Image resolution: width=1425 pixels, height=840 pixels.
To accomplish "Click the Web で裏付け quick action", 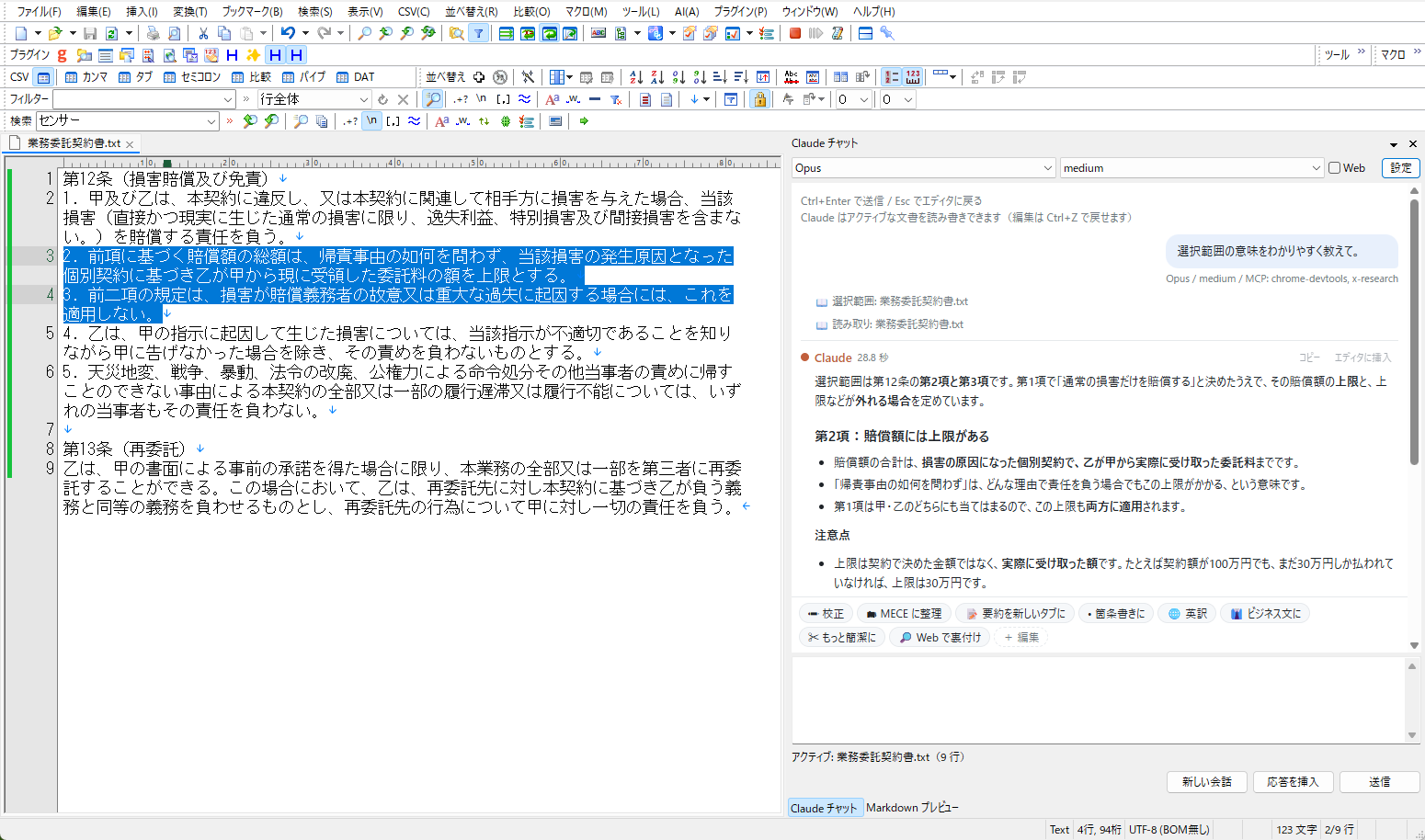I will [x=940, y=637].
